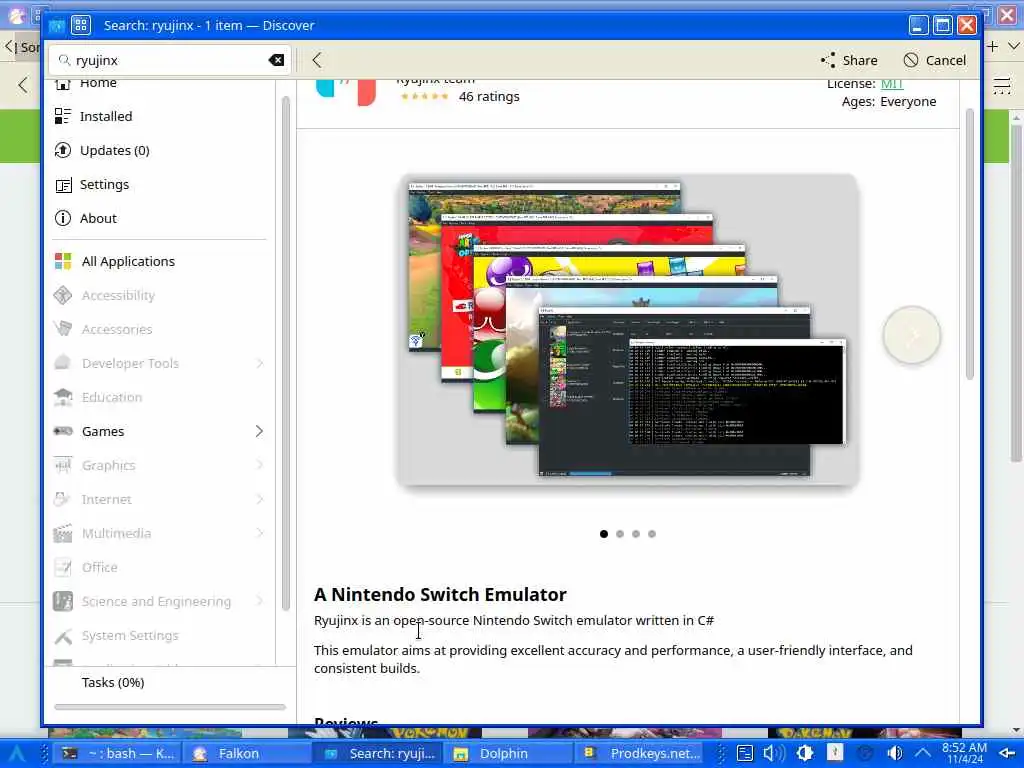Select the second screenshot page dot

620,534
